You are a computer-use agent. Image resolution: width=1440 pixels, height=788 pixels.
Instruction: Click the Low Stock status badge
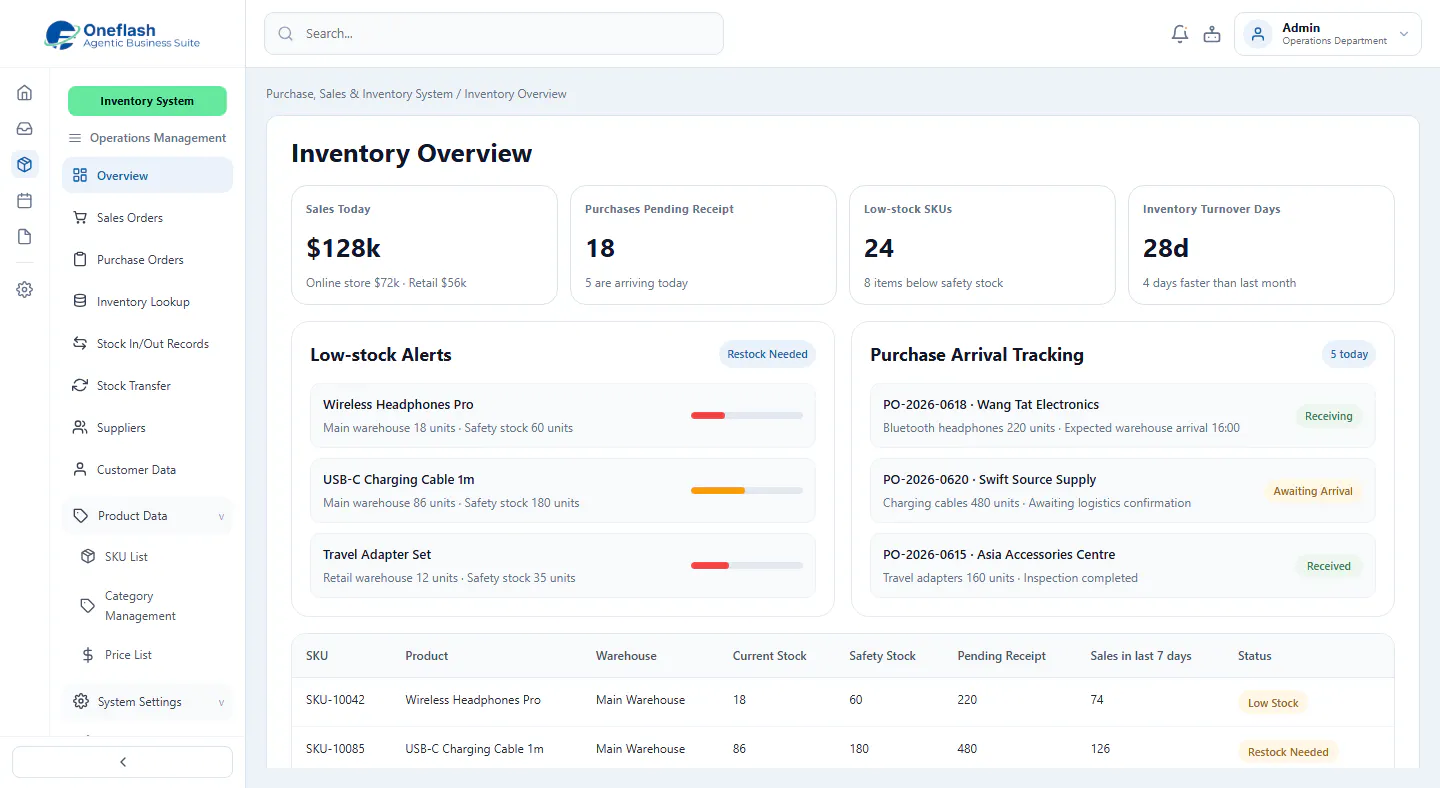(x=1273, y=703)
